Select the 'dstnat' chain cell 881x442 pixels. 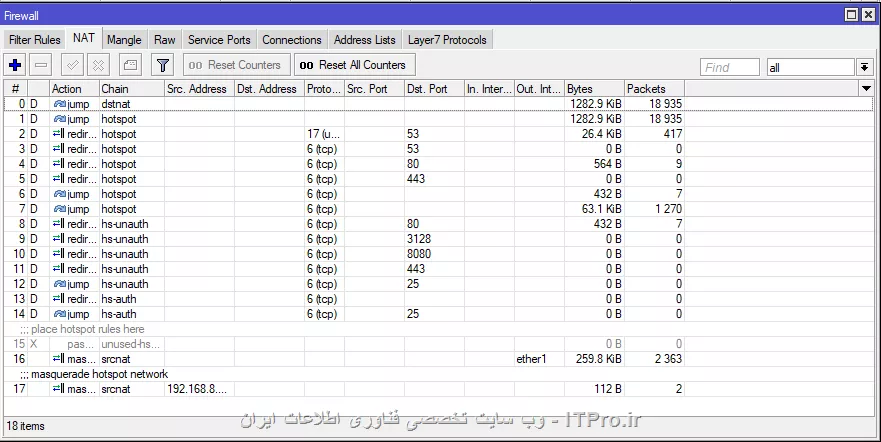131,104
